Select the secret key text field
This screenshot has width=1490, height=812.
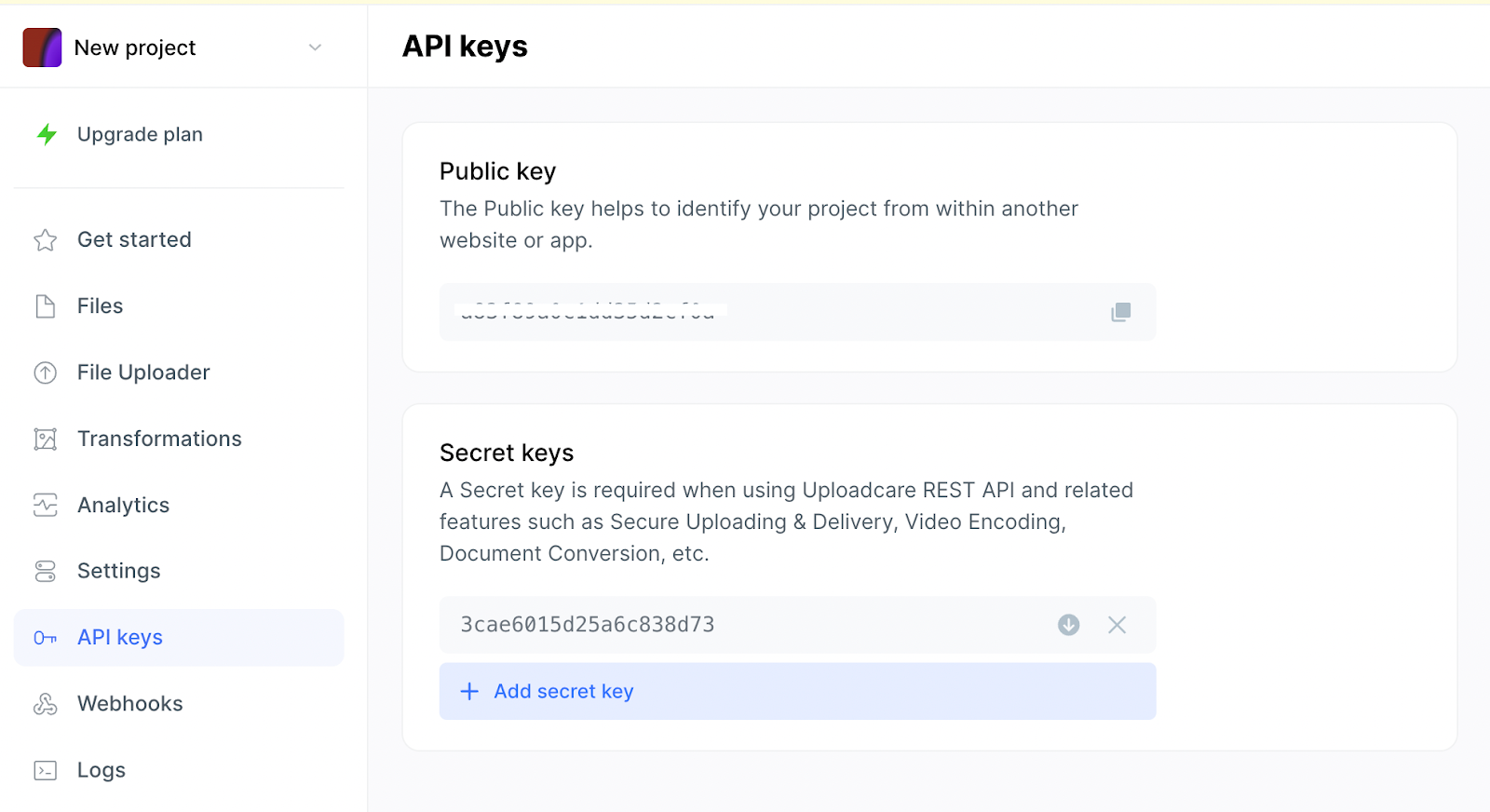[745, 625]
